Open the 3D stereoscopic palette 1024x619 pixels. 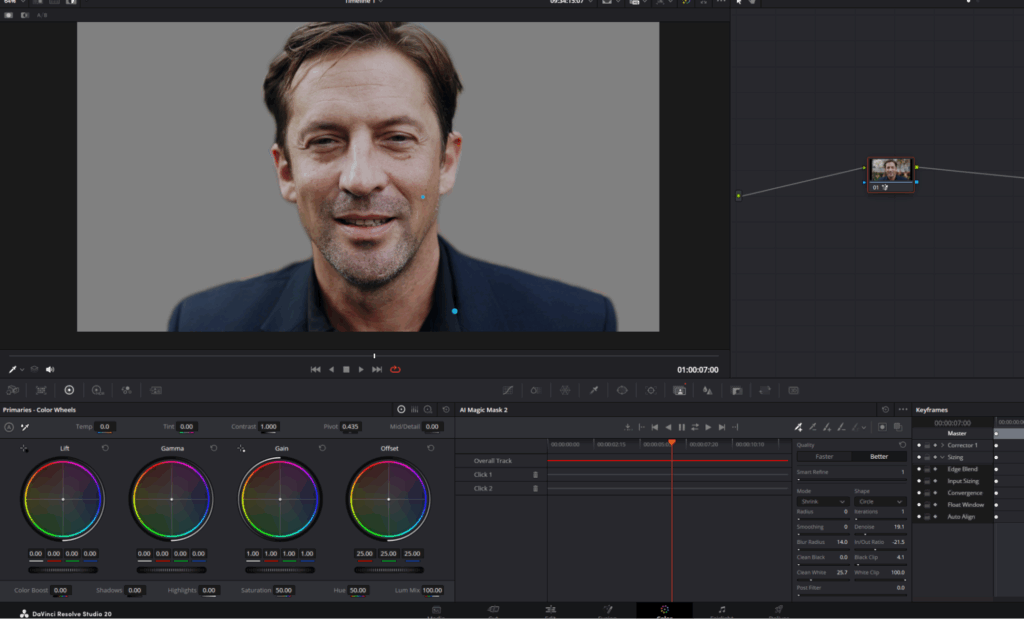tap(793, 390)
